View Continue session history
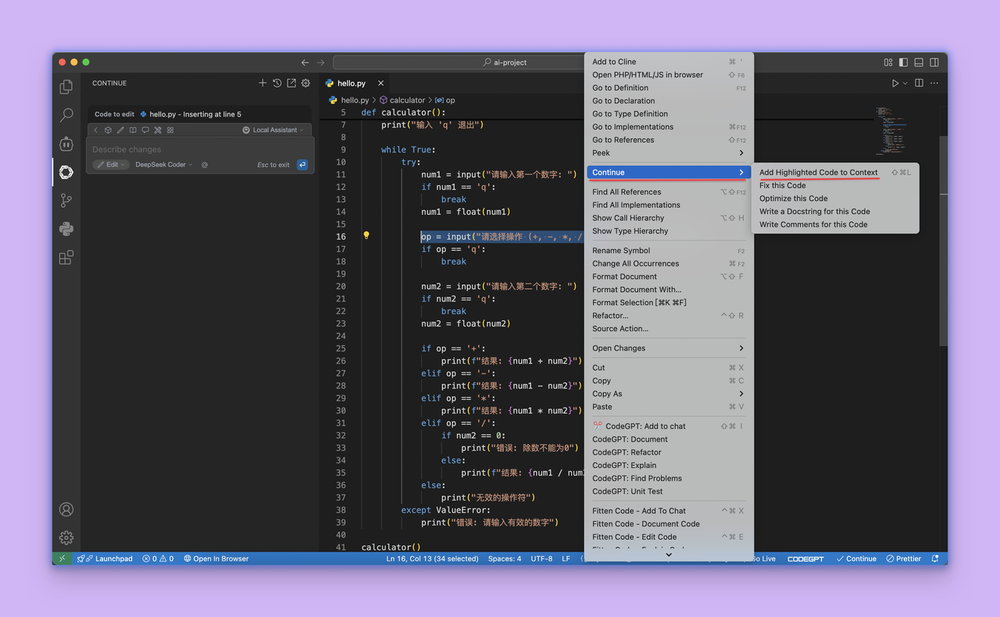Screen dimensions: 1000x617 [x=277, y=83]
